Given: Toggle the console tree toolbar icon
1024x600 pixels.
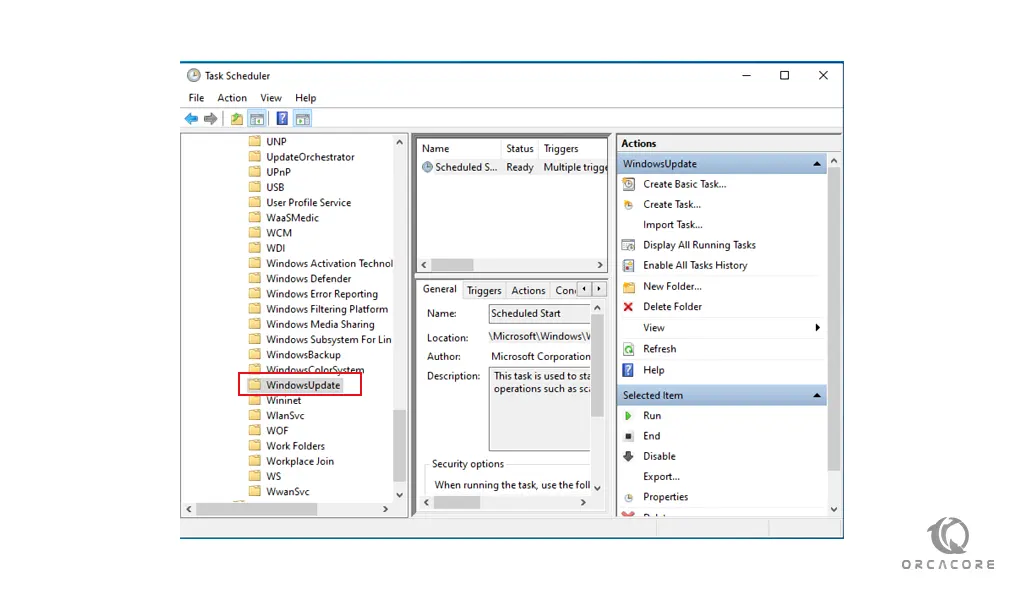Looking at the screenshot, I should pyautogui.click(x=257, y=119).
